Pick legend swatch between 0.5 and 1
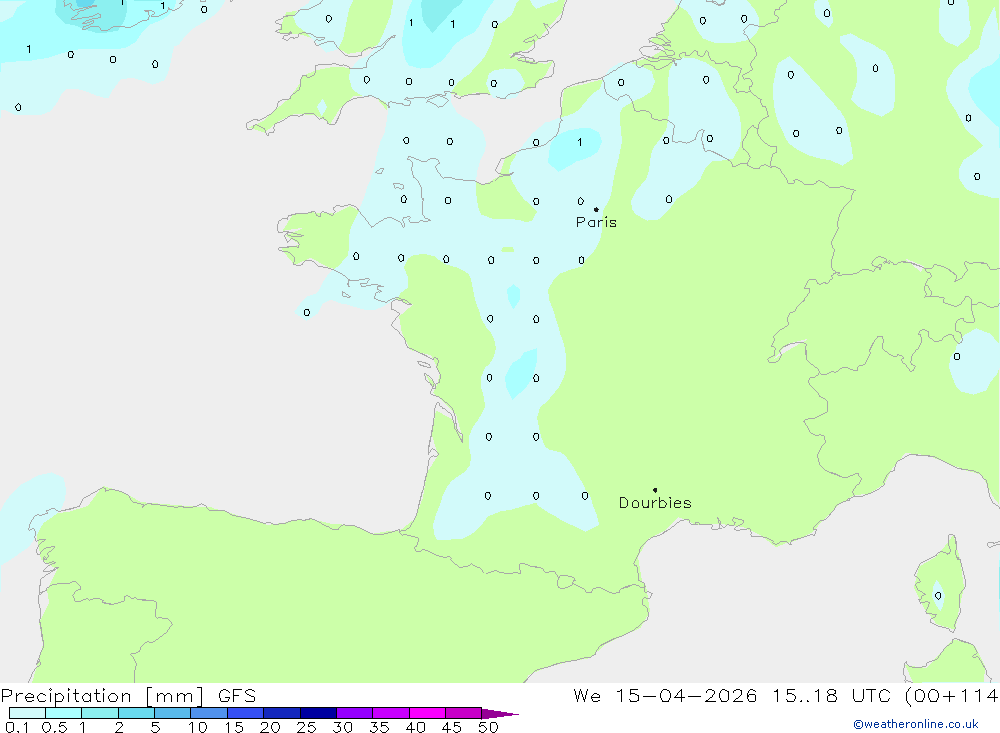This screenshot has height=733, width=1000. tap(64, 713)
